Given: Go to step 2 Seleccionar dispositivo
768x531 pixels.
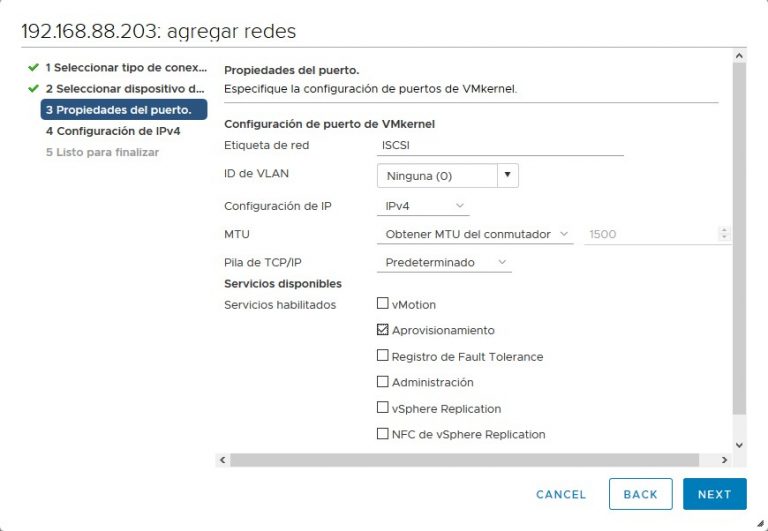Looking at the screenshot, I should pyautogui.click(x=125, y=89).
